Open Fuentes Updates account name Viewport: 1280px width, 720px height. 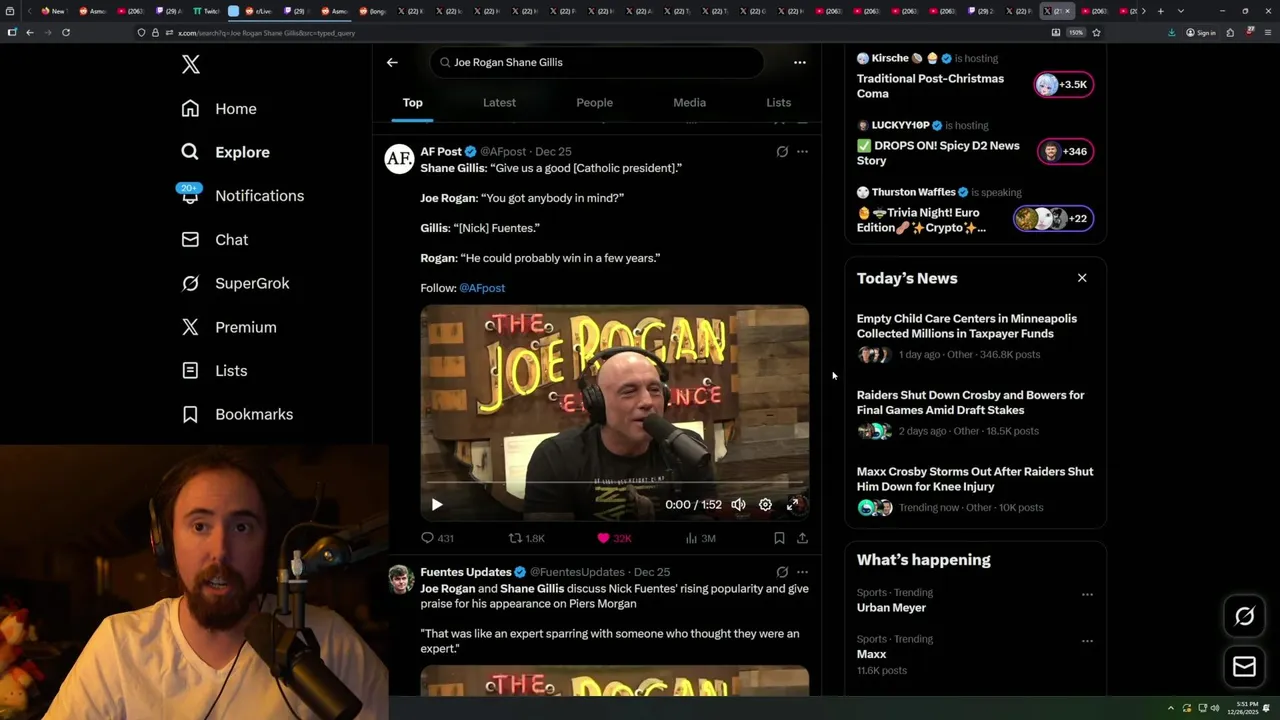466,572
